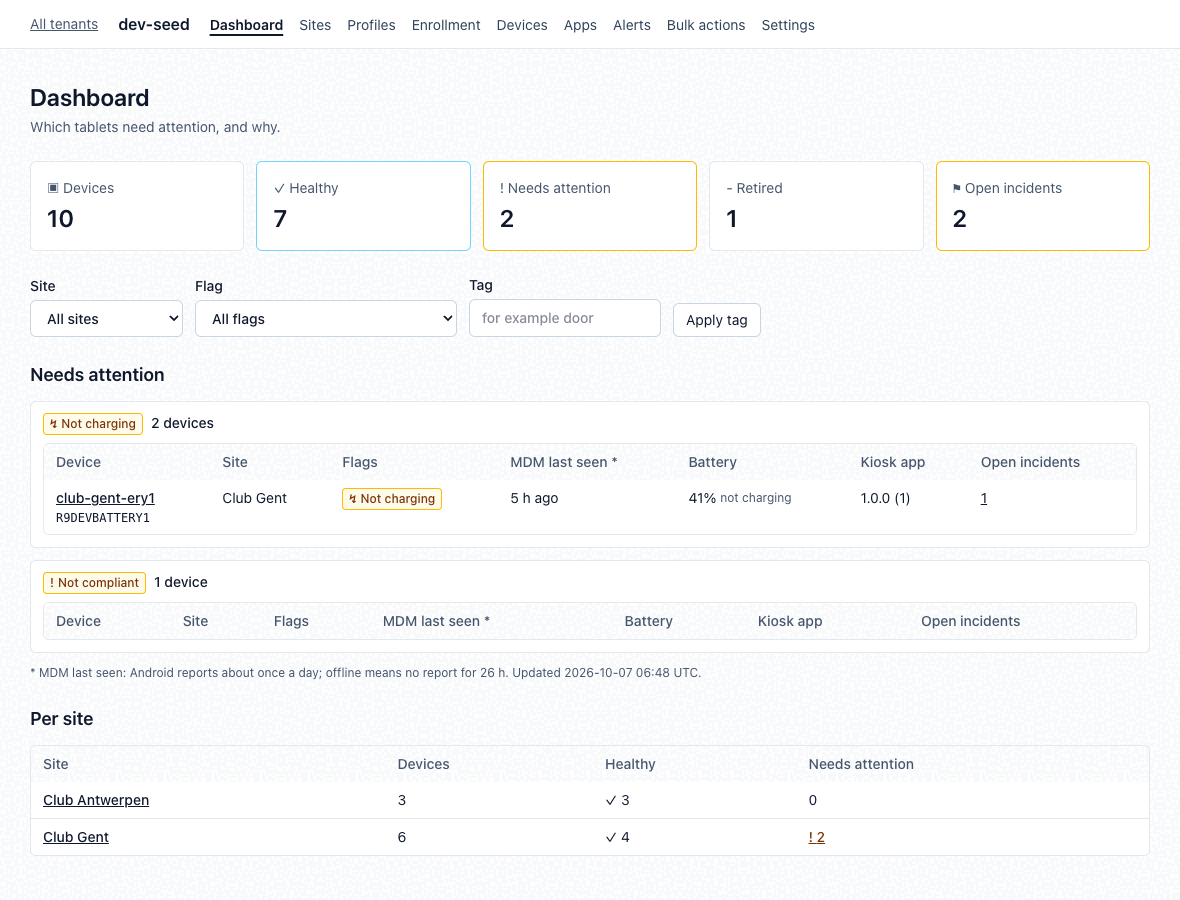This screenshot has width=1180, height=900.
Task: Click the Kiosk app header in Not compliant table
Action: [x=789, y=621]
